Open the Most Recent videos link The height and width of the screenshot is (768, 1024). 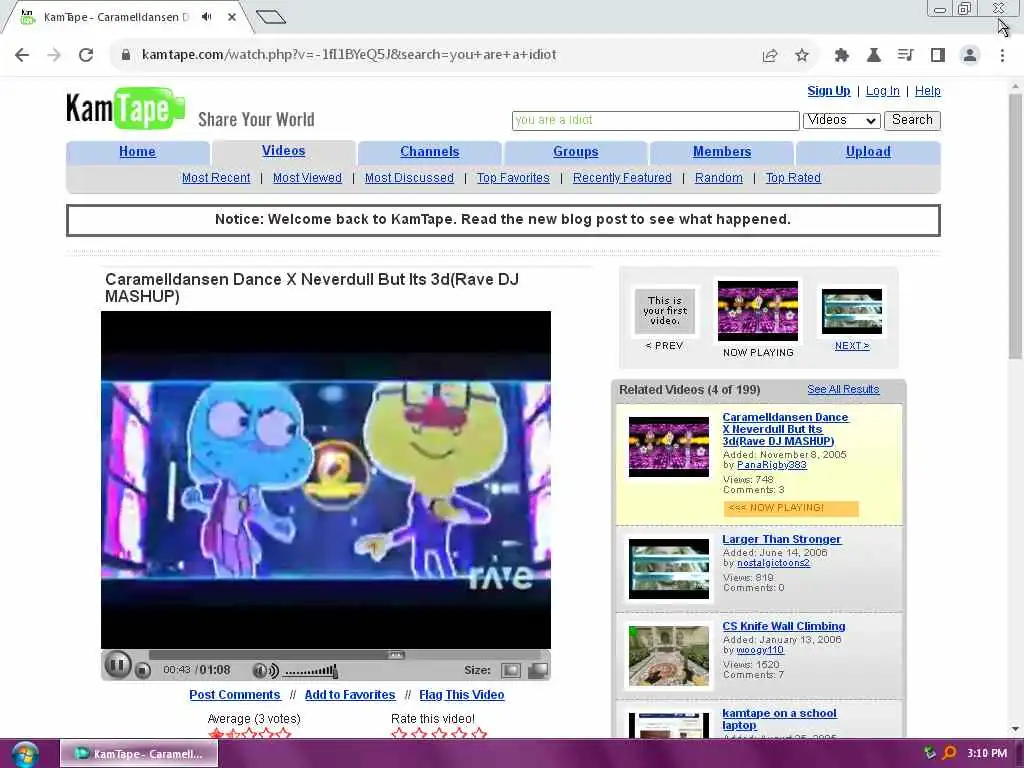coord(216,178)
